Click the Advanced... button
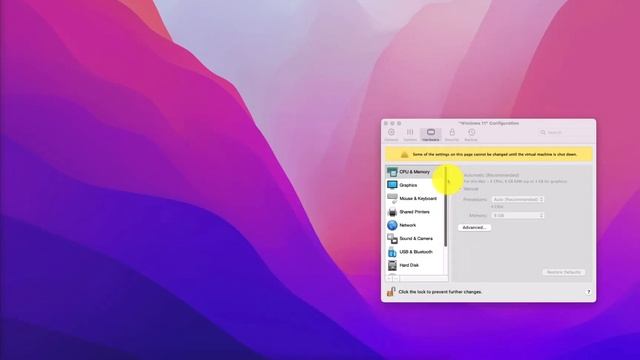 tap(474, 227)
